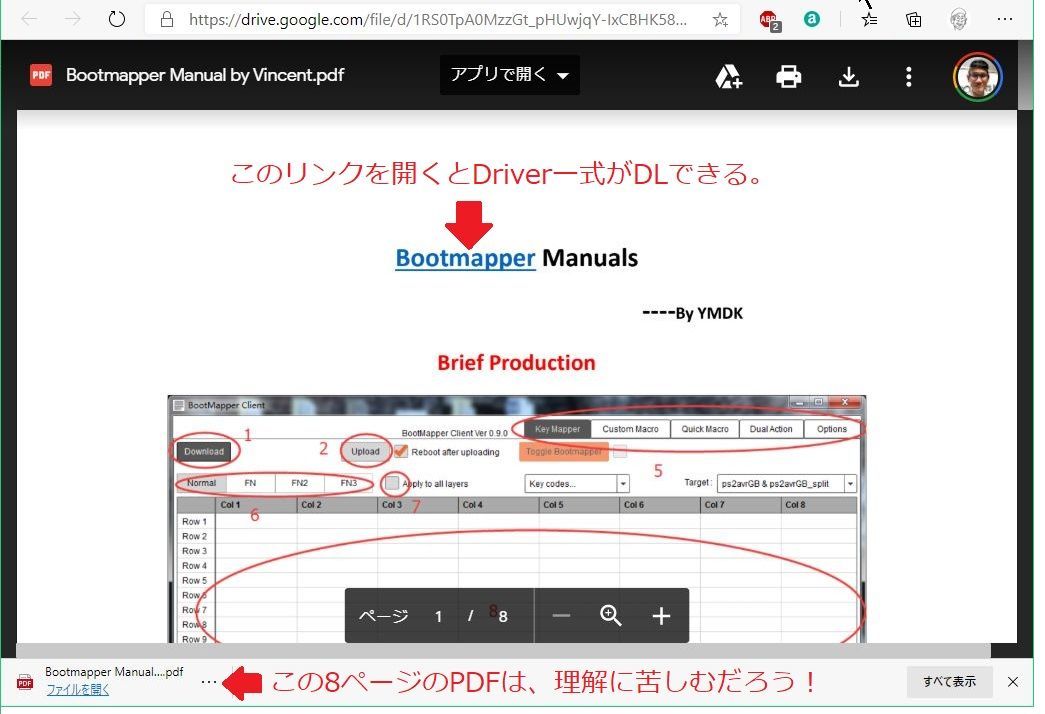Download the PDF with download icon
This screenshot has width=1045, height=714.
pyautogui.click(x=848, y=77)
